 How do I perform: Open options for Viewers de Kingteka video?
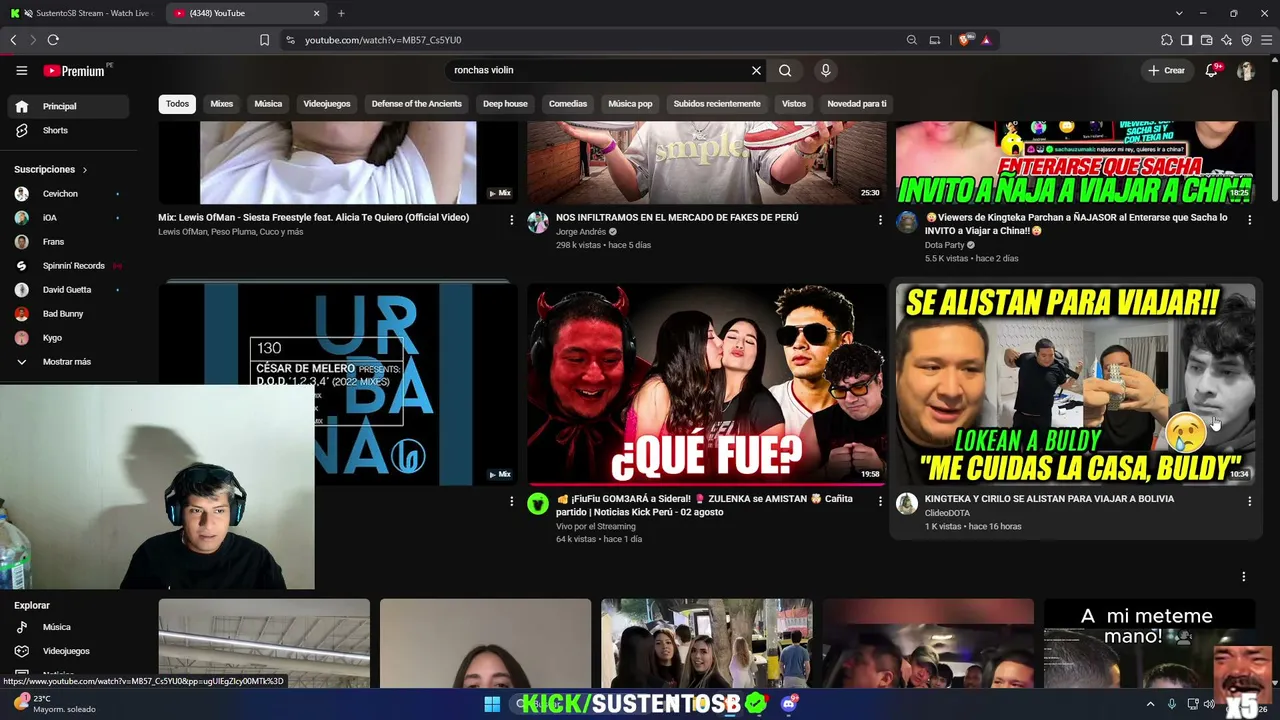(x=1249, y=219)
